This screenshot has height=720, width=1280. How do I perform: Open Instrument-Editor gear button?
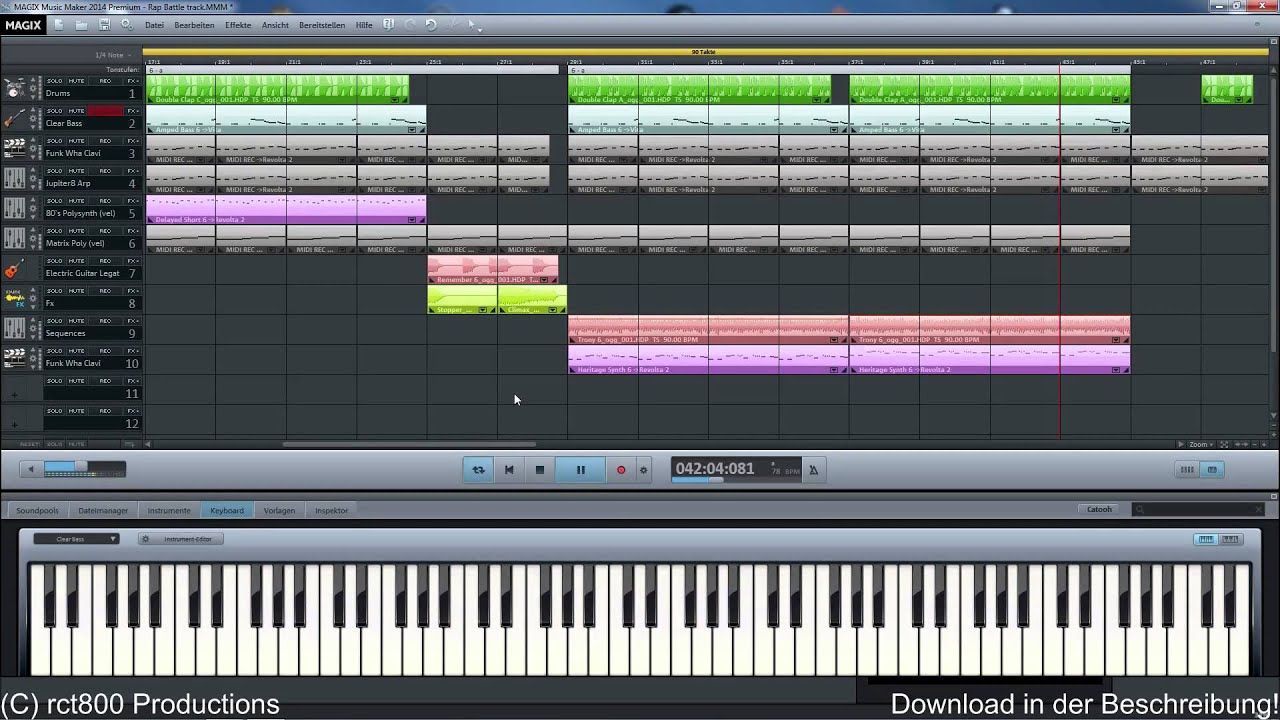[182, 539]
